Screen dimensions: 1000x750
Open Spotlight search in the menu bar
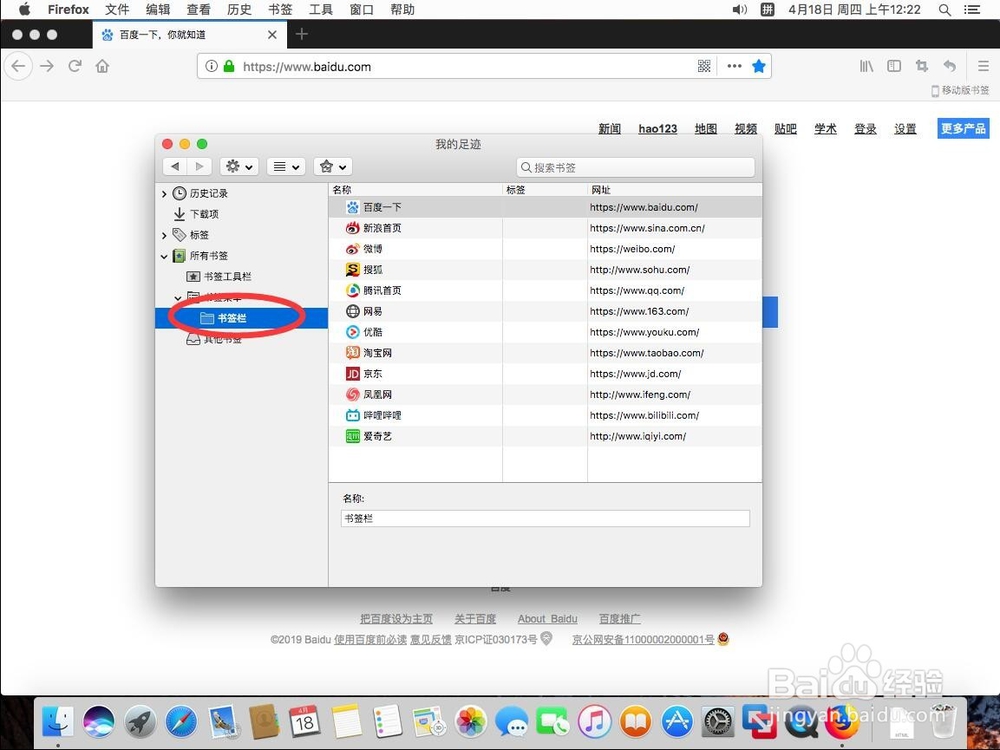pyautogui.click(x=945, y=10)
